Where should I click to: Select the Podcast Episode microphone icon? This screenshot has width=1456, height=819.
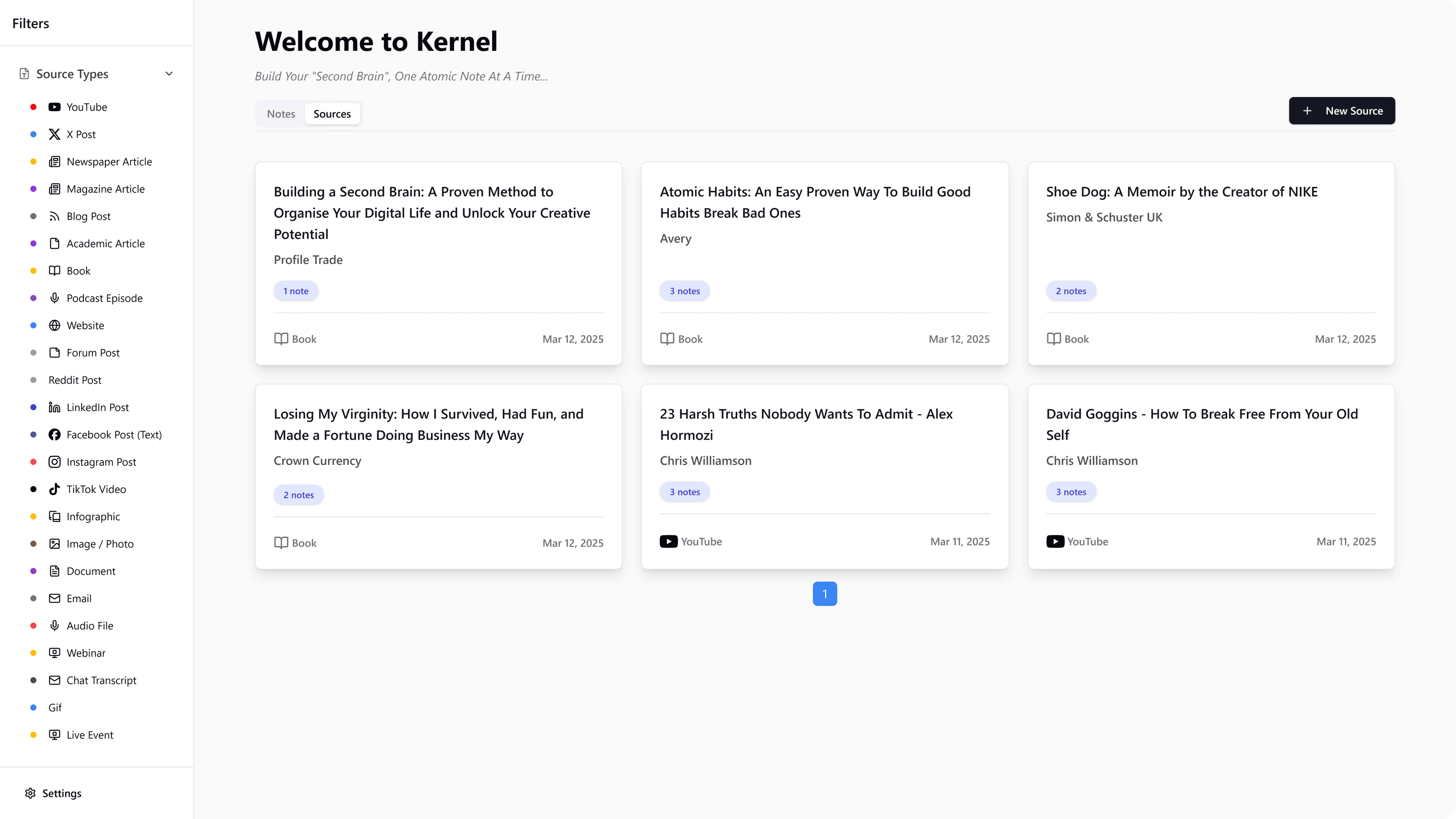[x=54, y=298]
